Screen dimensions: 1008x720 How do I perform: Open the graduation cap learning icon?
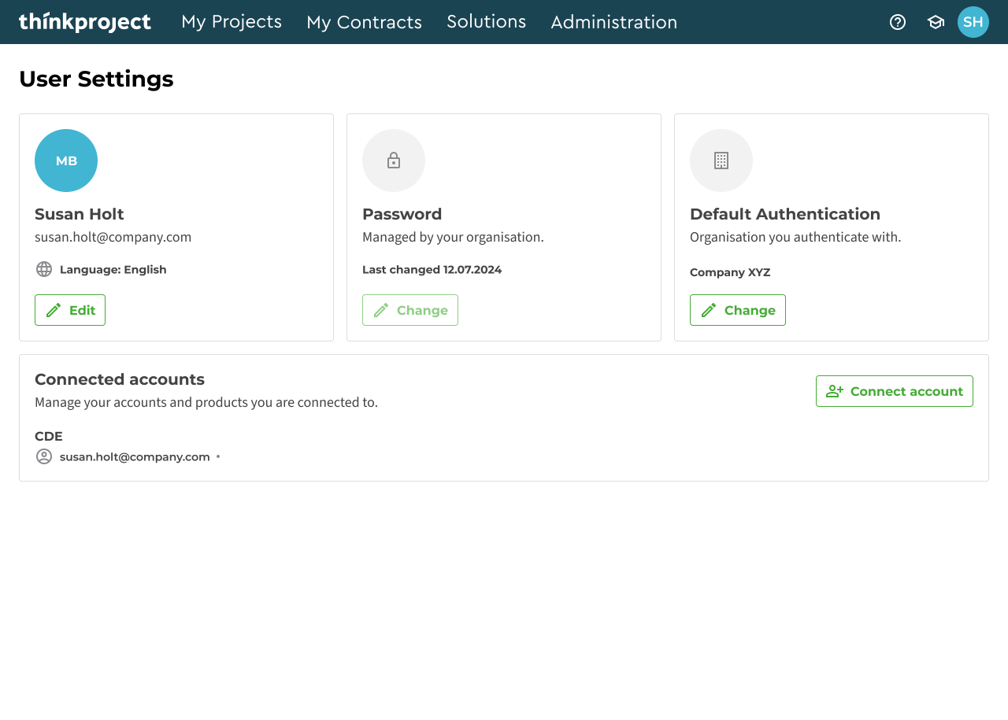click(935, 22)
